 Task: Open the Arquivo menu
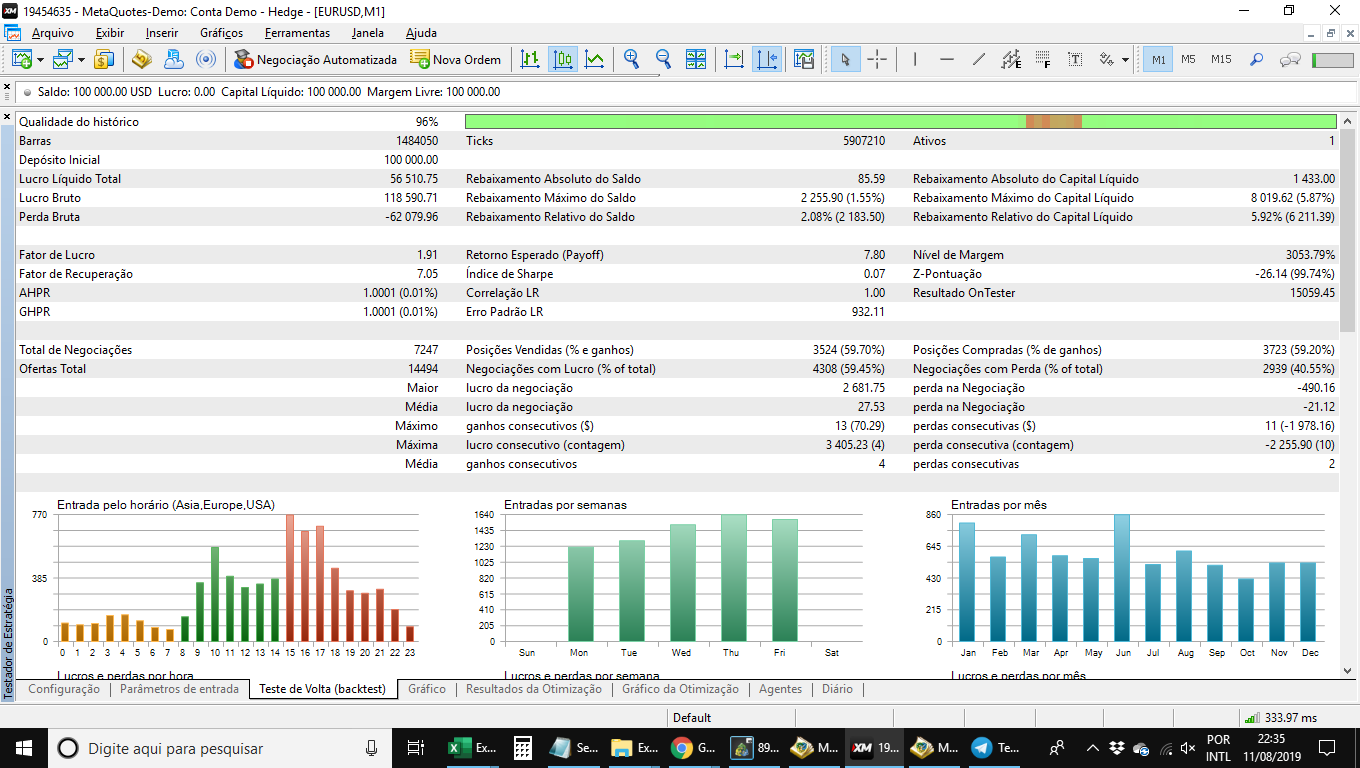52,33
